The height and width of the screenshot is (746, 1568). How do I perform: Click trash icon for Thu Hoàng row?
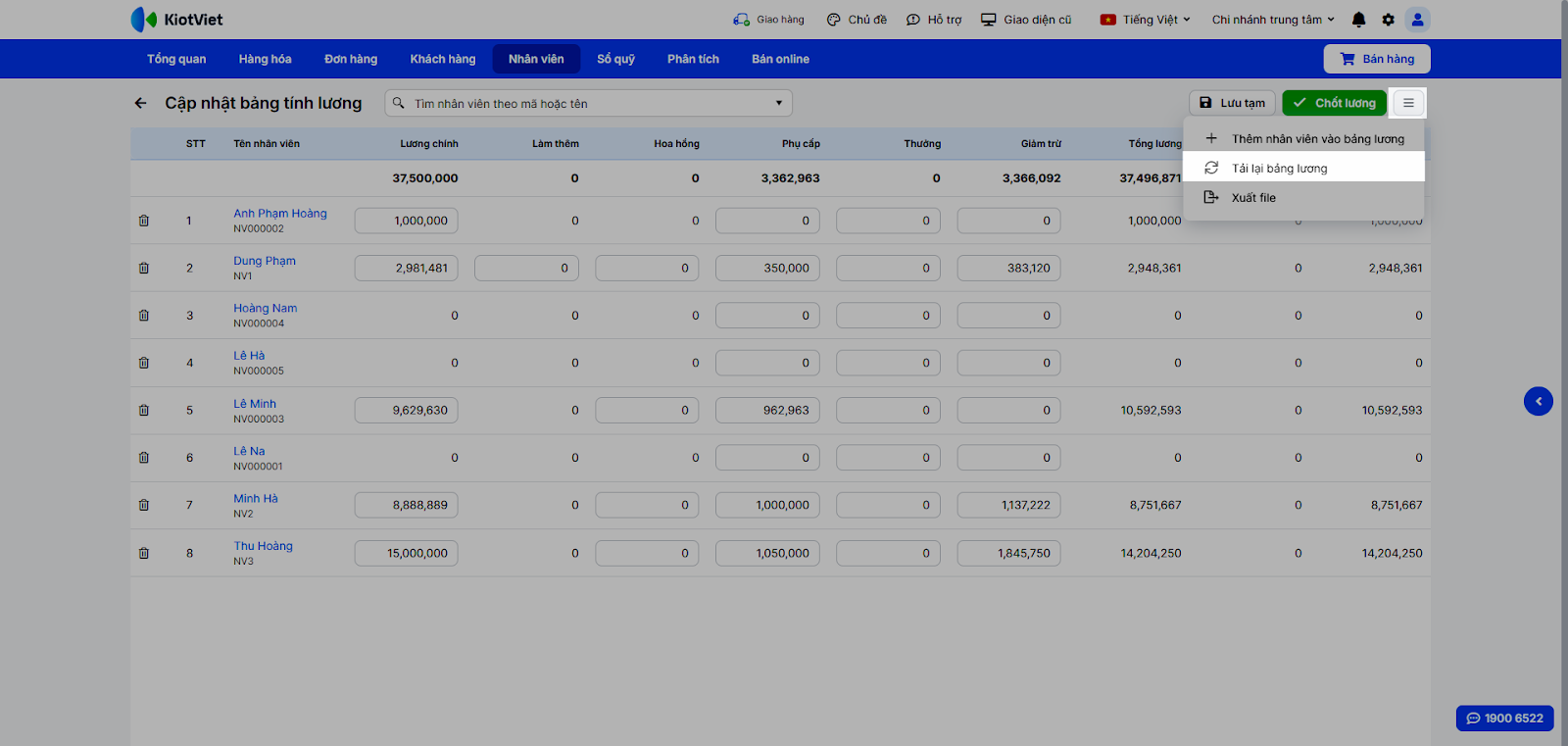pos(144,553)
